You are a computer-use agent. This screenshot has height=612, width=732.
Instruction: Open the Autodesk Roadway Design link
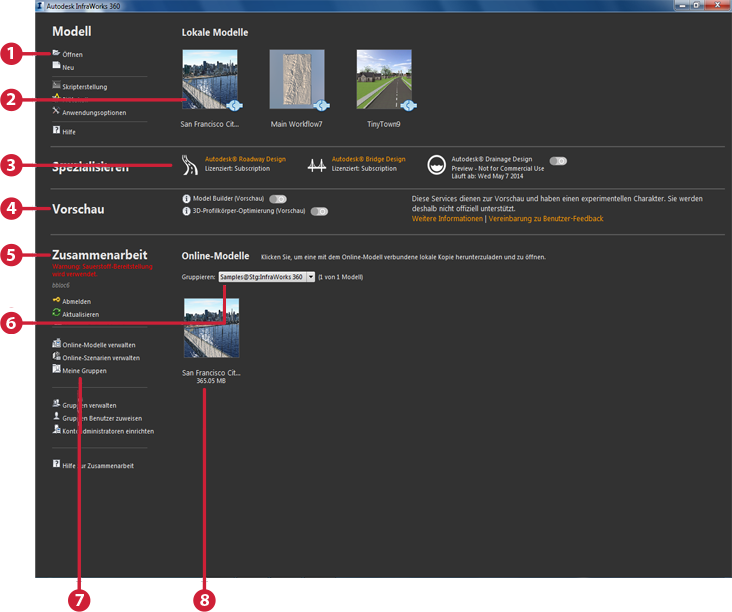tap(246, 159)
